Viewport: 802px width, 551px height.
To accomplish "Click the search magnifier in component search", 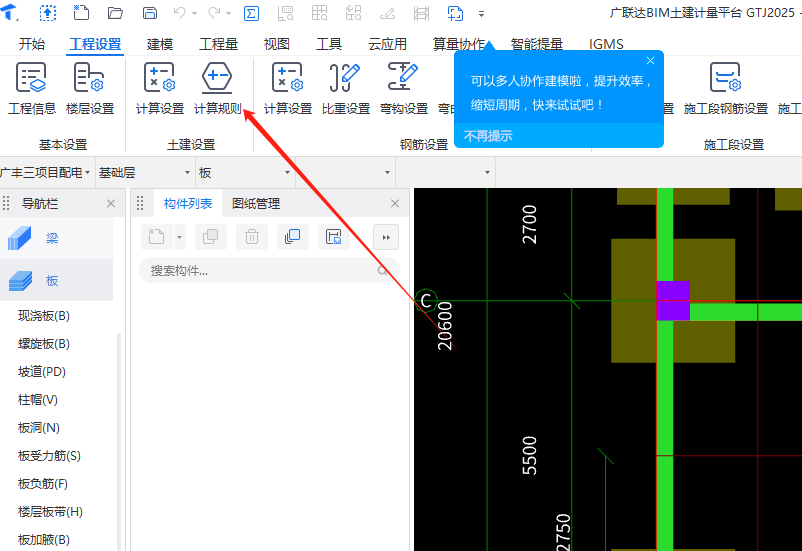I will tap(383, 271).
